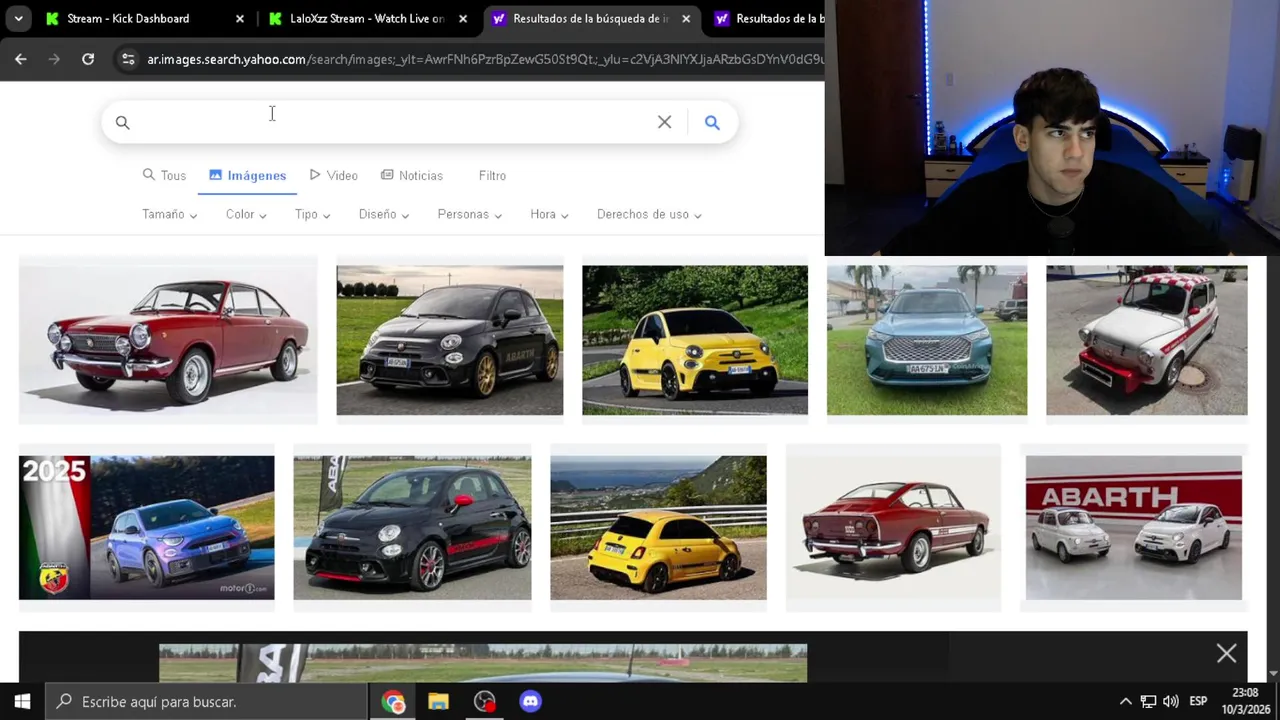Open the network status tray icon
This screenshot has height=720, width=1280.
[x=1148, y=701]
